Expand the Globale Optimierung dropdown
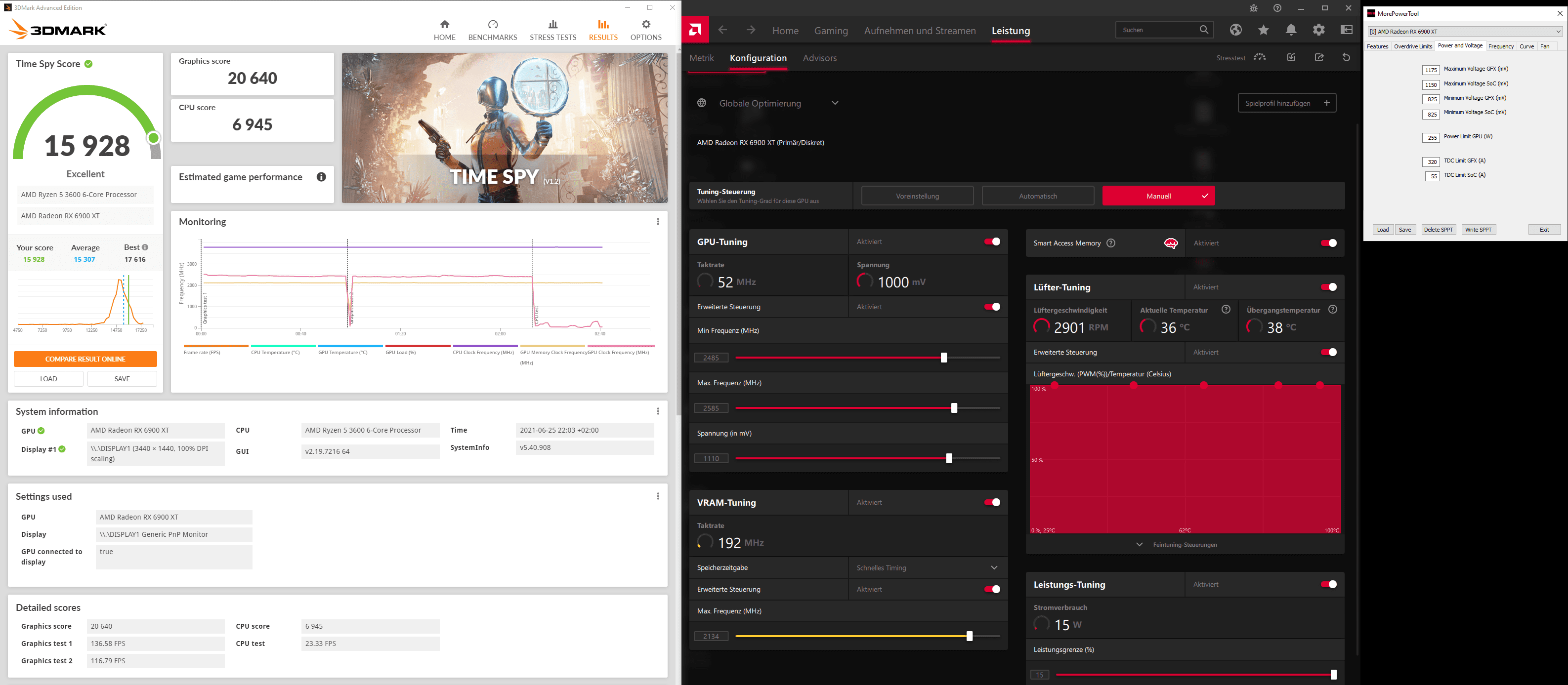Screen dimensions: 1568x685 [x=835, y=103]
